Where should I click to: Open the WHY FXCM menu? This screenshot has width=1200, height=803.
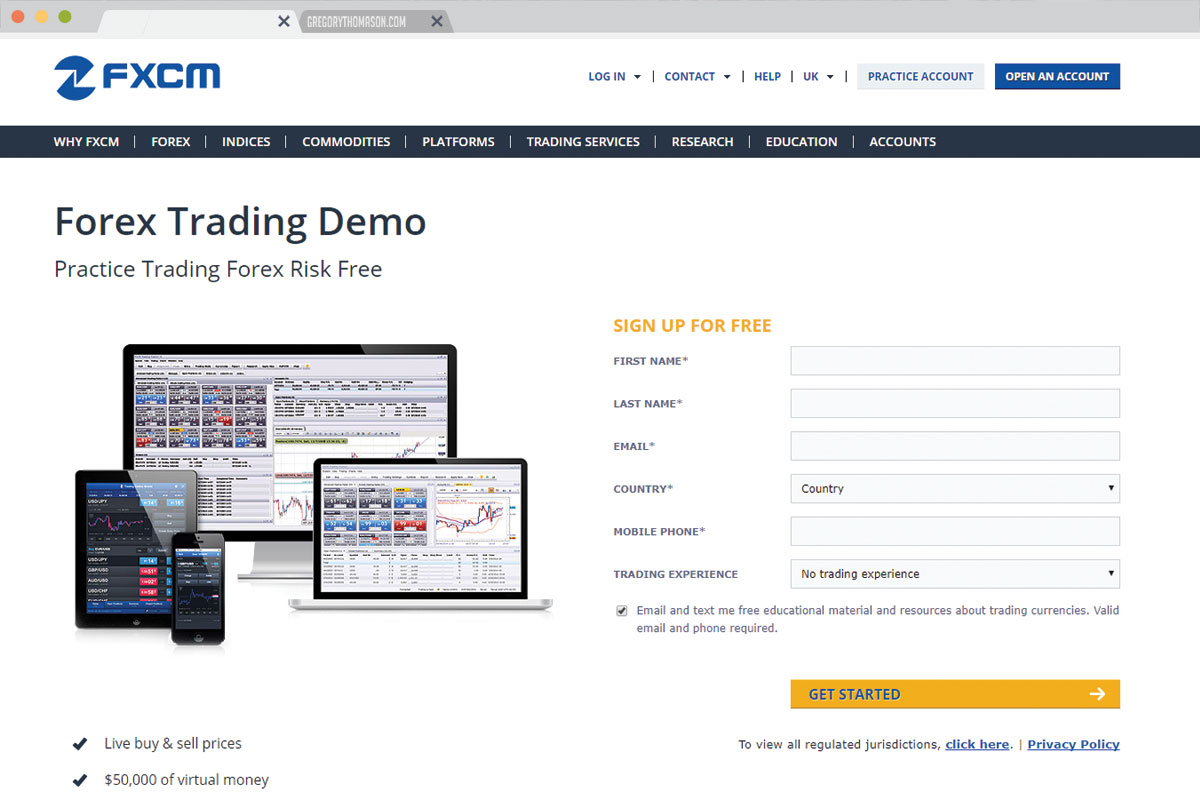click(x=86, y=142)
